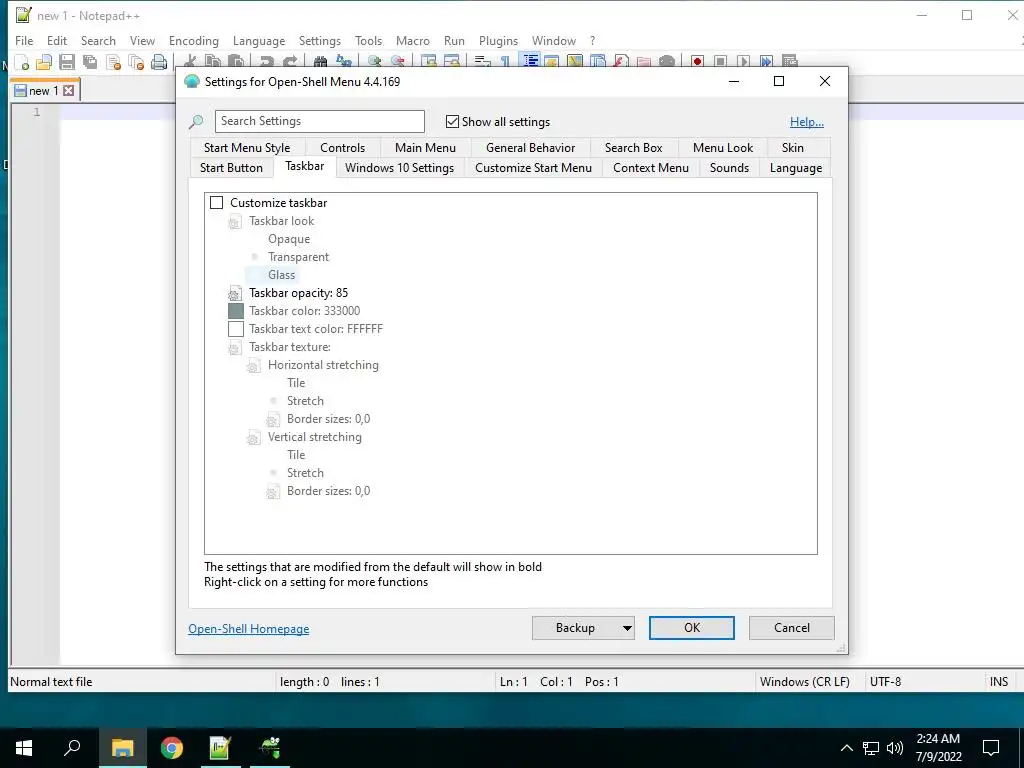Select Tile under Horizontal stretching
Viewport: 1024px width, 768px height.
tap(296, 383)
